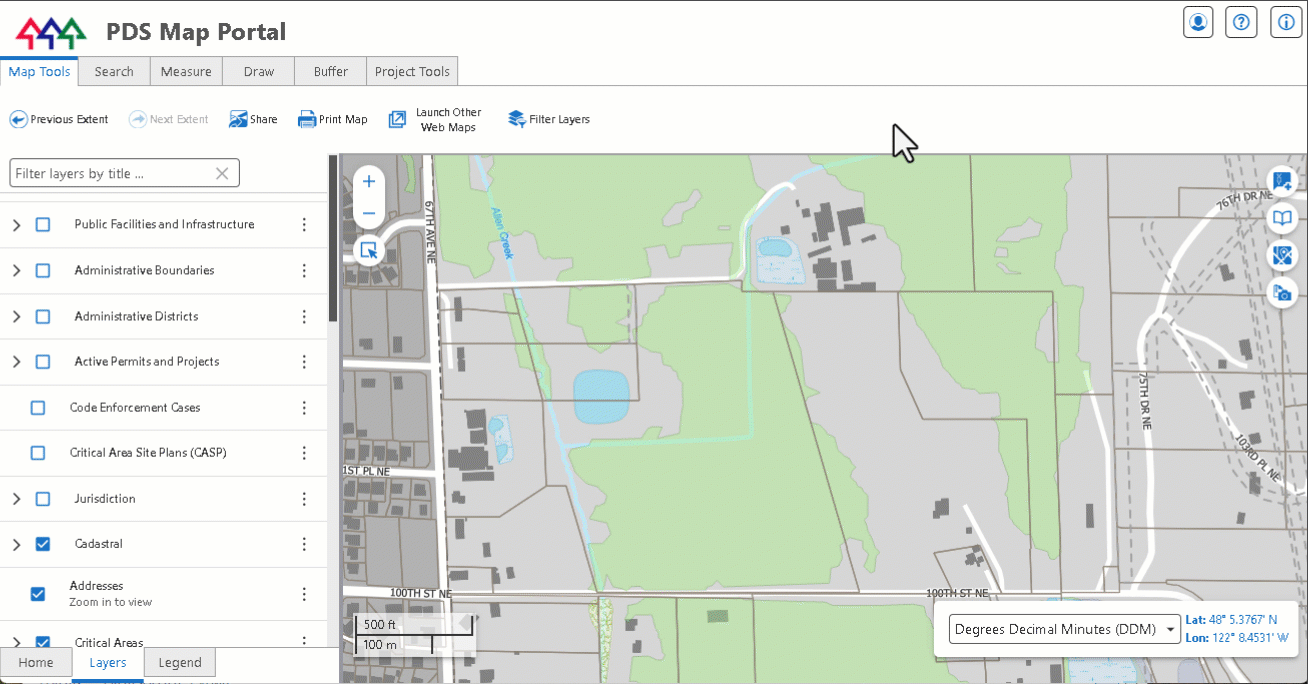Open the bookmarks book icon
The height and width of the screenshot is (684, 1308).
point(1281,218)
